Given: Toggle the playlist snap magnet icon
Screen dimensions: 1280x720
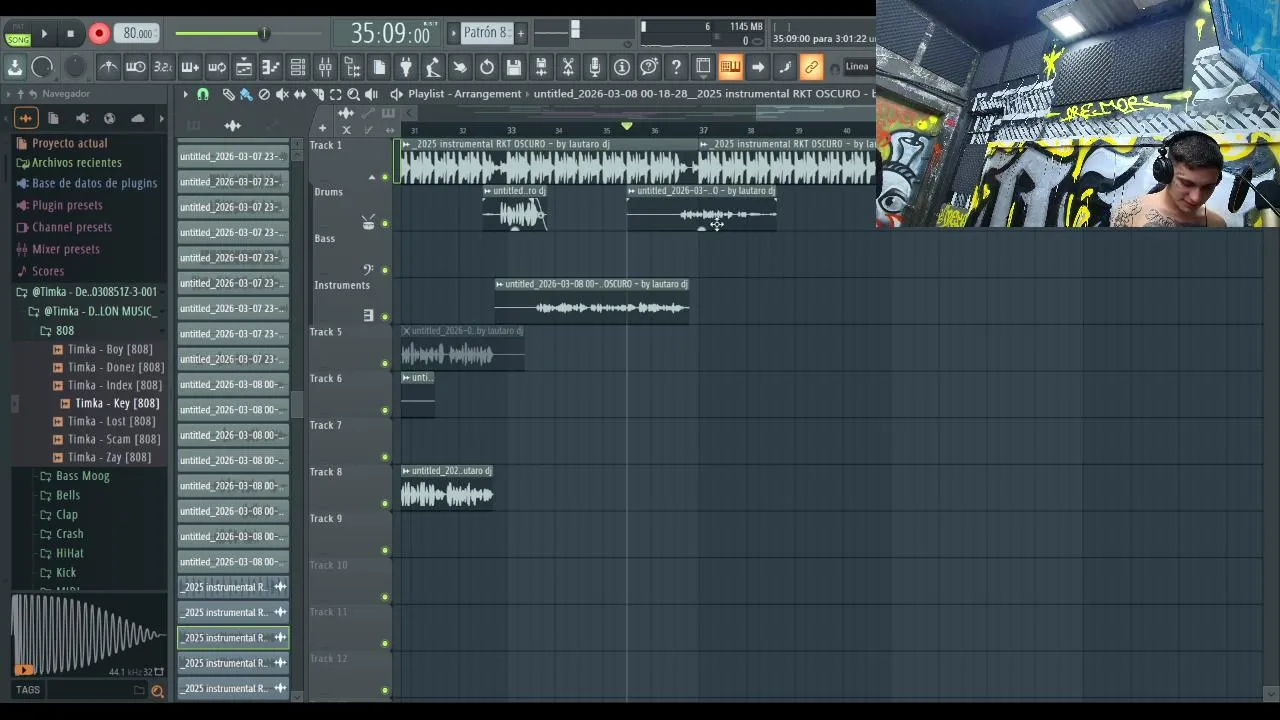Looking at the screenshot, I should click(x=203, y=94).
